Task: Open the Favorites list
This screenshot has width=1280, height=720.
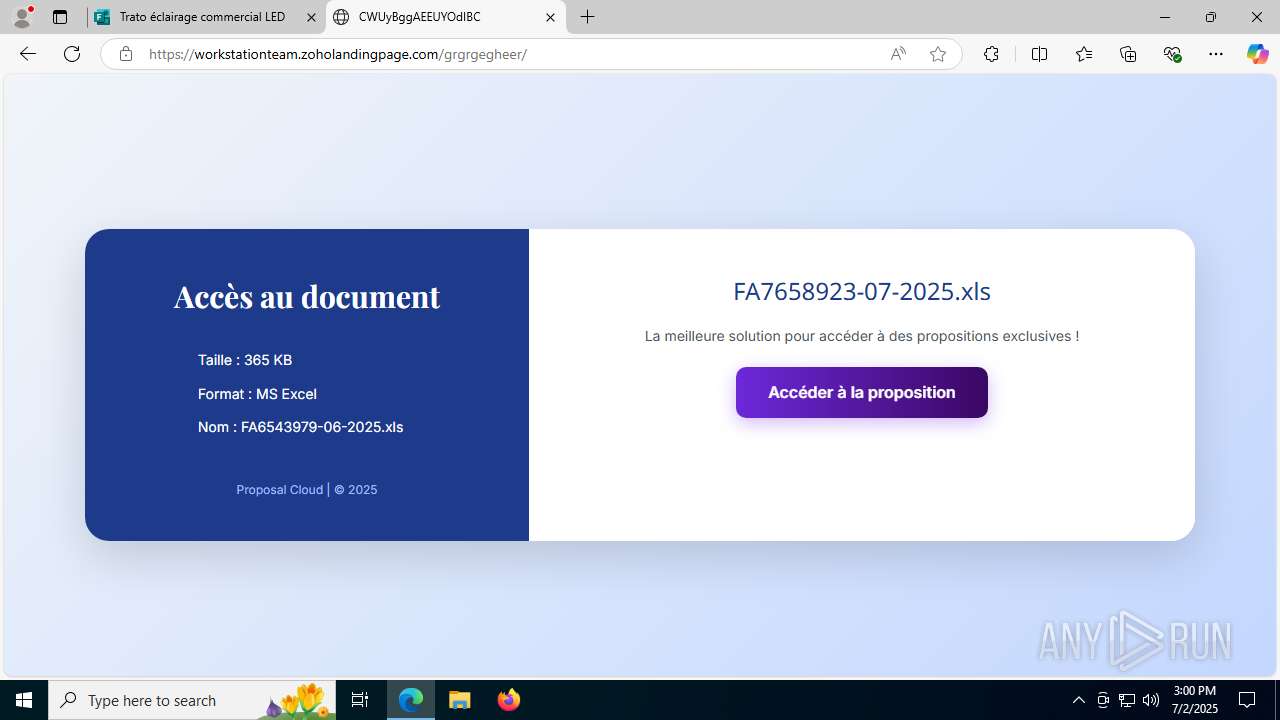Action: coord(1084,54)
